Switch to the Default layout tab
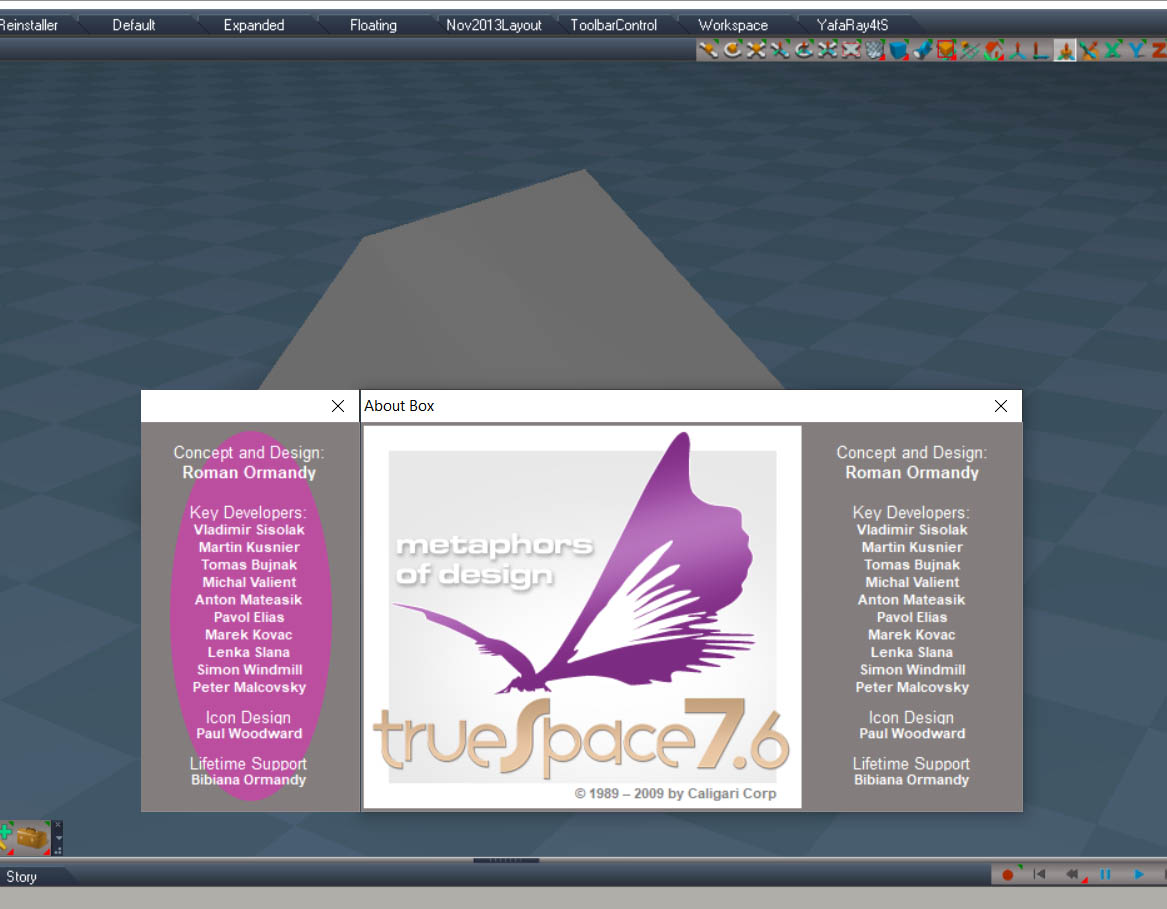 (134, 25)
